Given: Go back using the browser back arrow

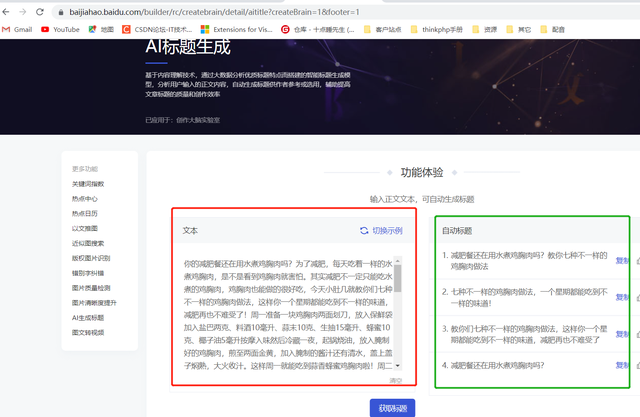Looking at the screenshot, I should click(6, 12).
